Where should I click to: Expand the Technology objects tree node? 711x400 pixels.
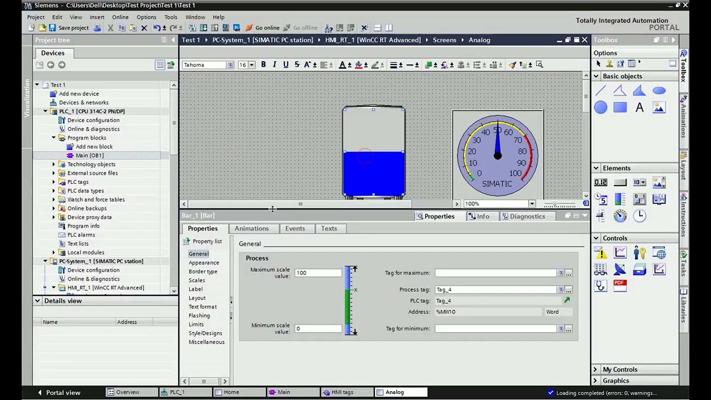point(54,164)
